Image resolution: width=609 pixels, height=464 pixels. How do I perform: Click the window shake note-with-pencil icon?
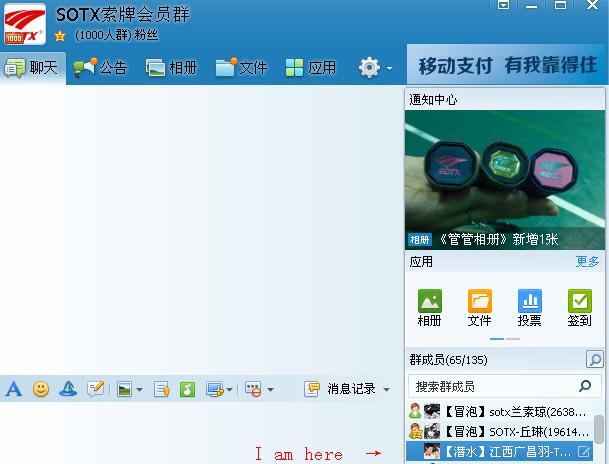pos(96,389)
